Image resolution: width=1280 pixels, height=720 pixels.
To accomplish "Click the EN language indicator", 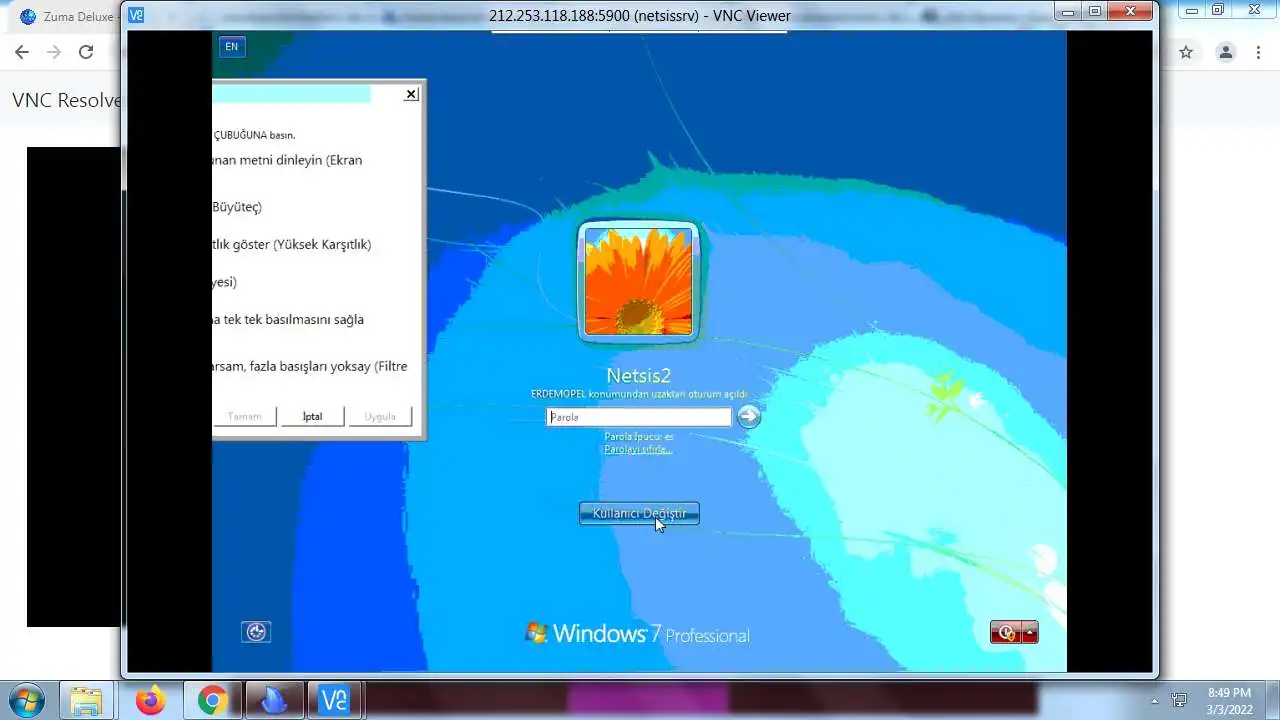I will (x=232, y=46).
